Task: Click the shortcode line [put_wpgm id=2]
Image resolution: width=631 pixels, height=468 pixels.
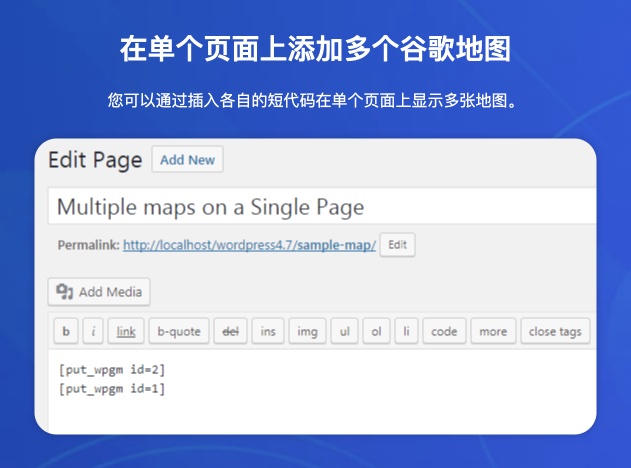Action: (x=112, y=369)
